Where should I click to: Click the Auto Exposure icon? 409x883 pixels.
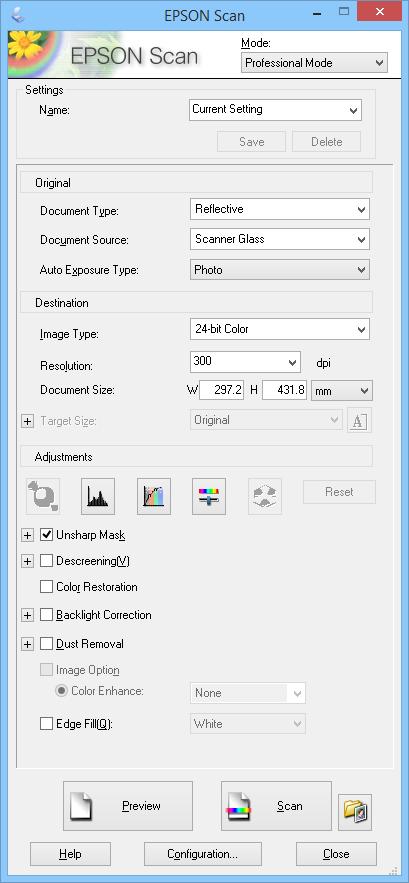click(43, 496)
